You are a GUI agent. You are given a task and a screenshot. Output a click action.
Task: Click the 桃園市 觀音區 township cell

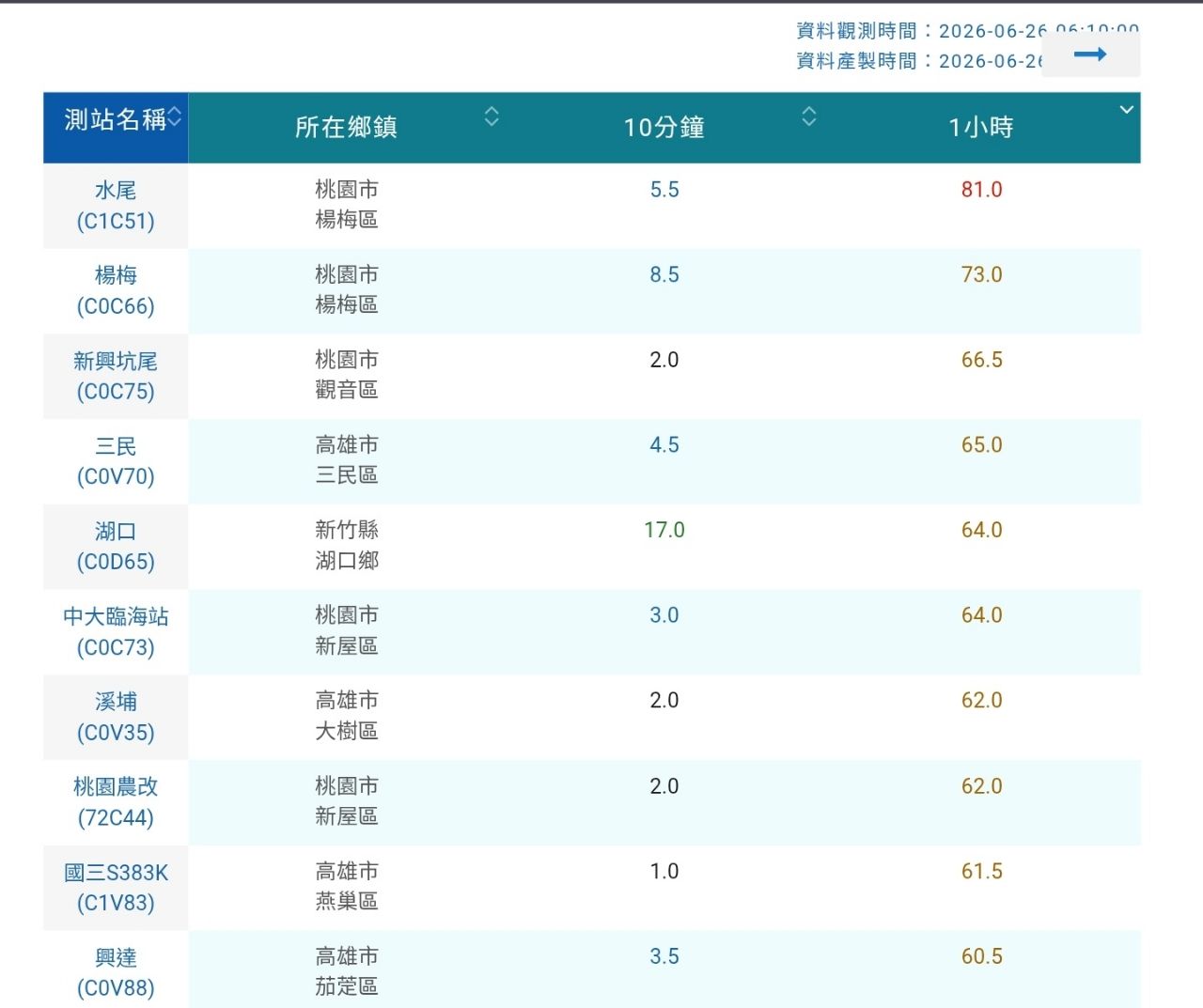point(347,375)
